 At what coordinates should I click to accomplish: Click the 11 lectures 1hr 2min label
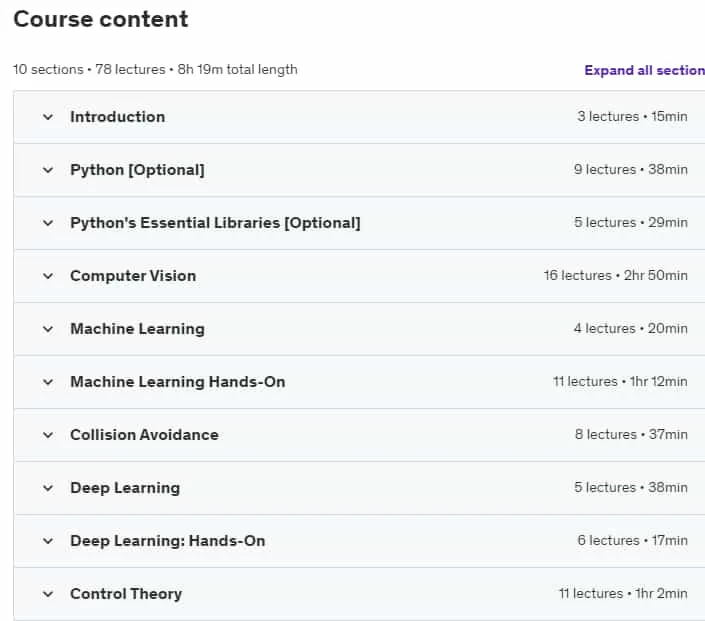623,594
